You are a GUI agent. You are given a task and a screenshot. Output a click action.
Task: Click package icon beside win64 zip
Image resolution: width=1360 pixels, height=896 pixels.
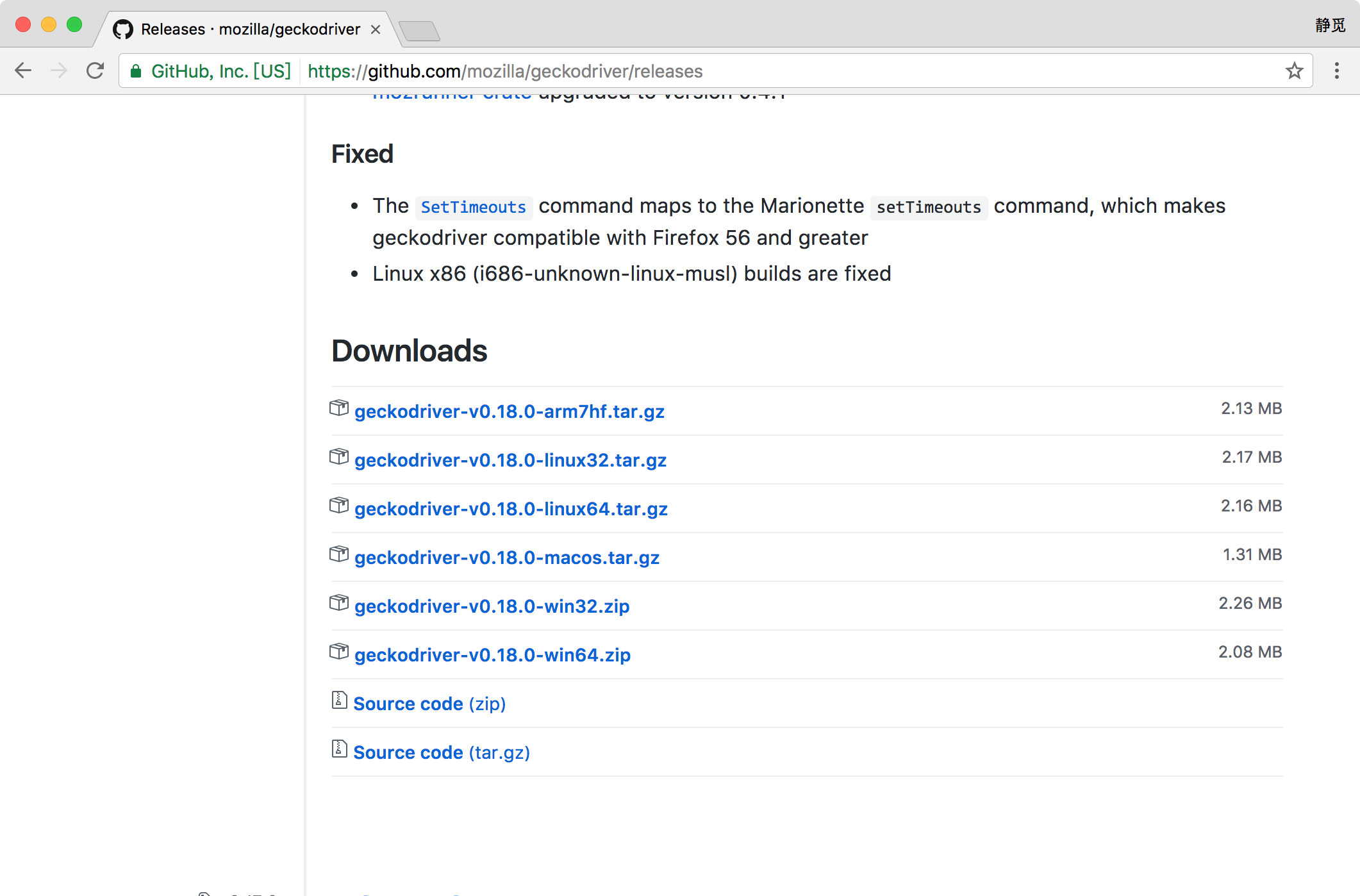[x=339, y=652]
